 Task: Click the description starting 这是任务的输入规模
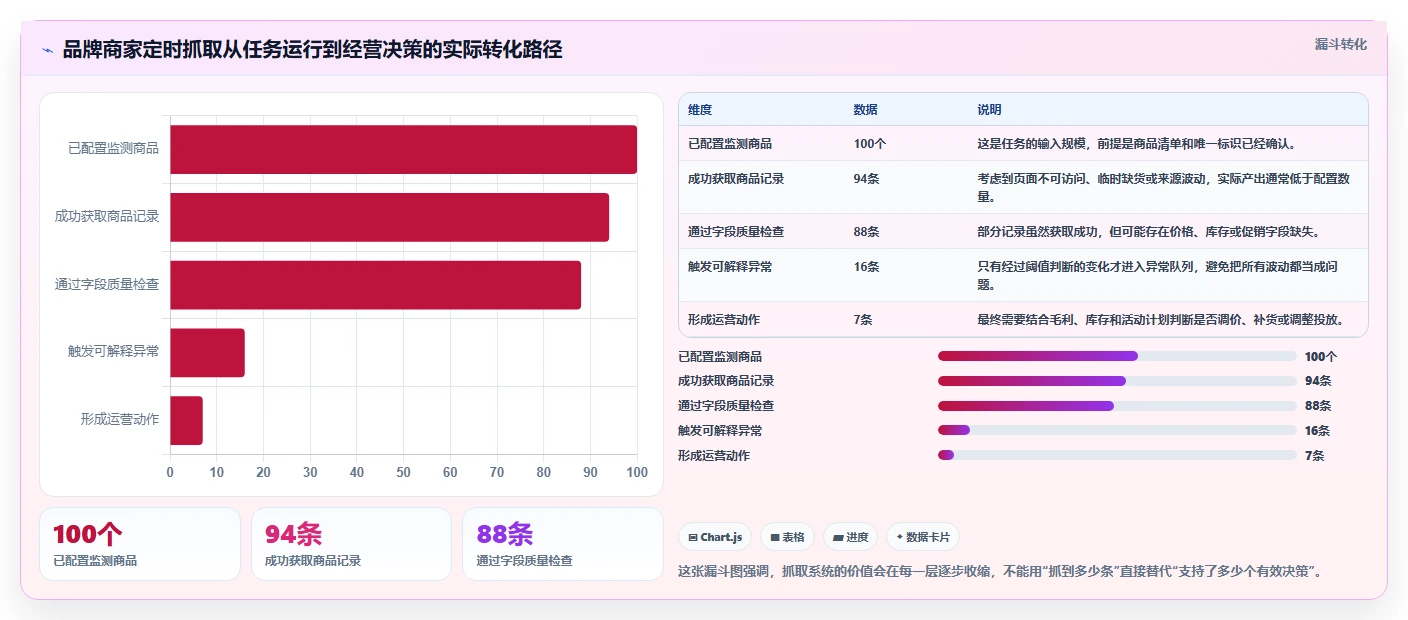point(1137,144)
